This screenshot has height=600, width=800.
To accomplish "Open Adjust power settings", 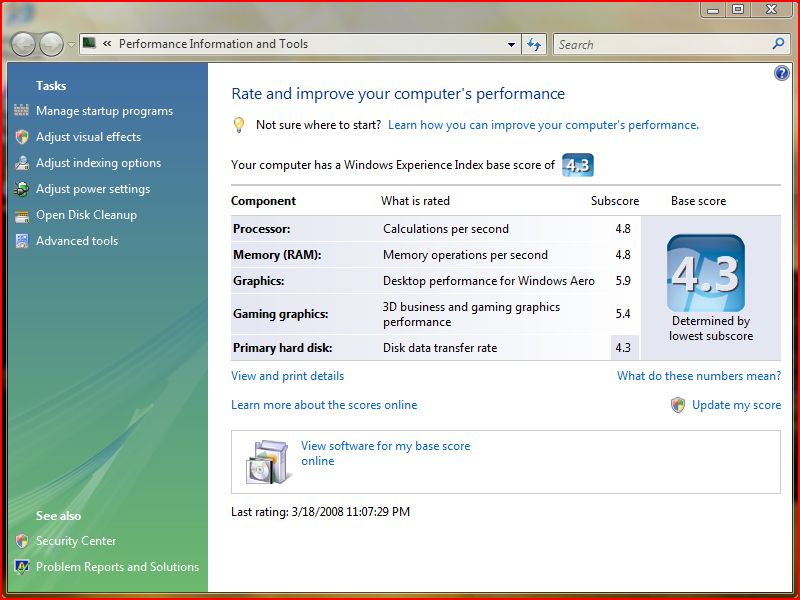I will (93, 189).
